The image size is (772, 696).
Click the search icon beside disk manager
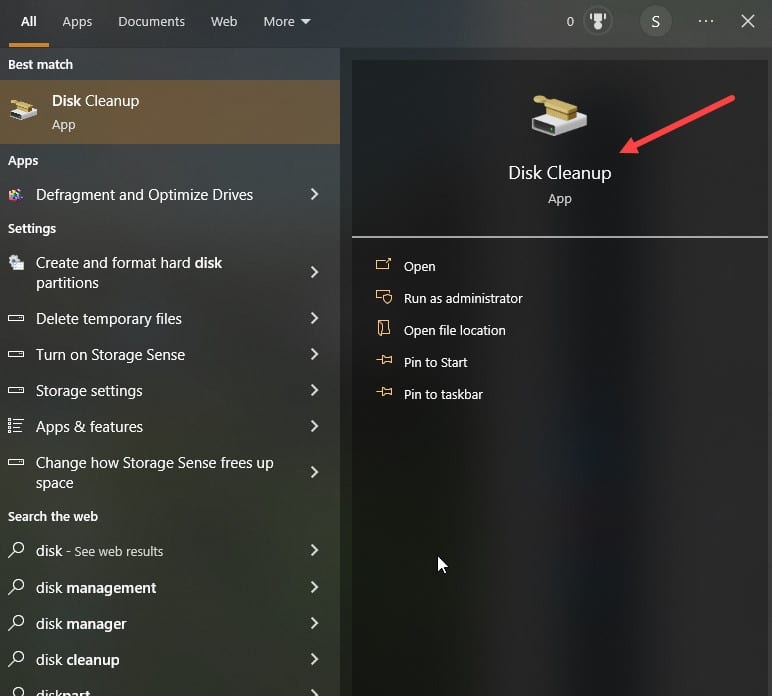16,623
